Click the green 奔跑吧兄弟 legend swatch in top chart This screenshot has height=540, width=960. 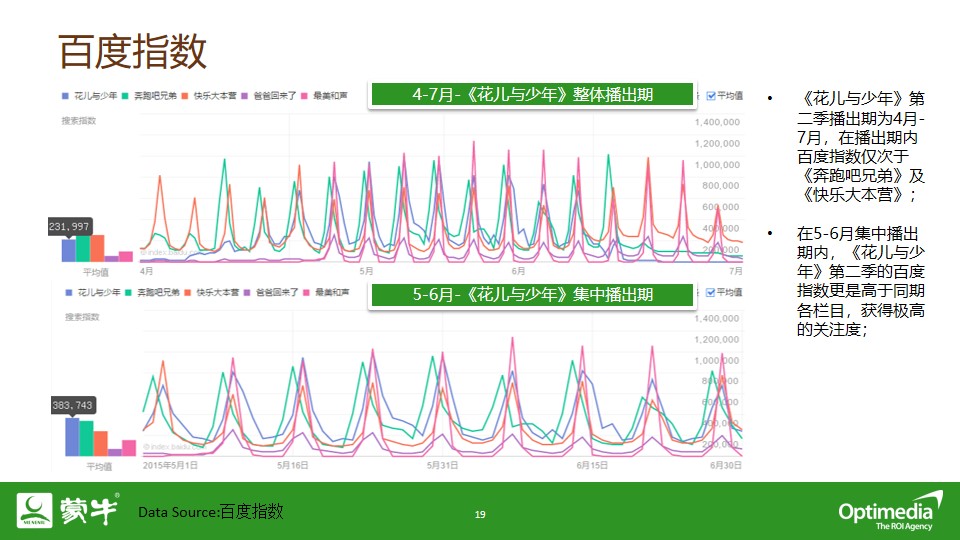[125, 96]
